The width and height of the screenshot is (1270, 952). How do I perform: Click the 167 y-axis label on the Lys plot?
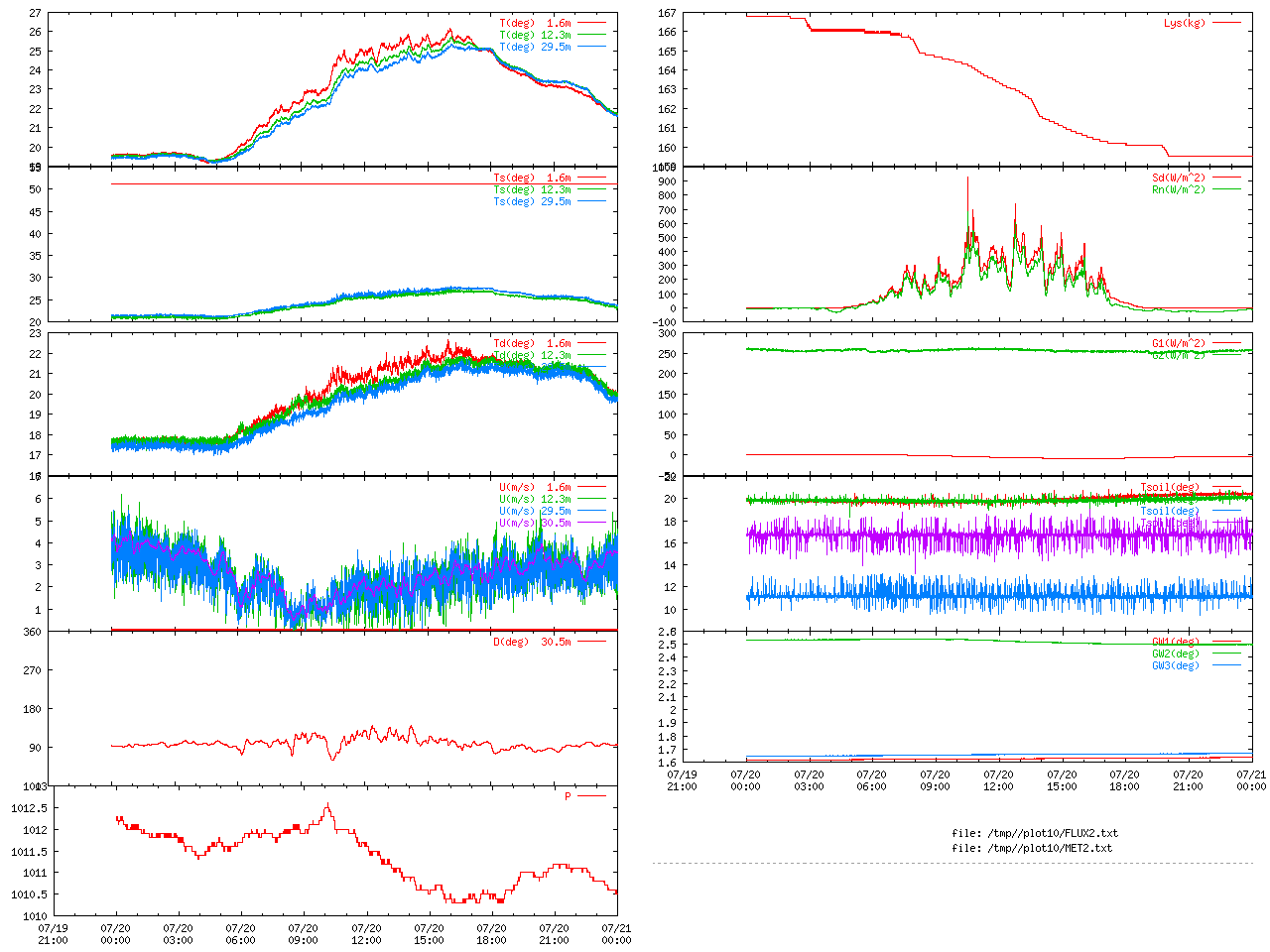[667, 13]
